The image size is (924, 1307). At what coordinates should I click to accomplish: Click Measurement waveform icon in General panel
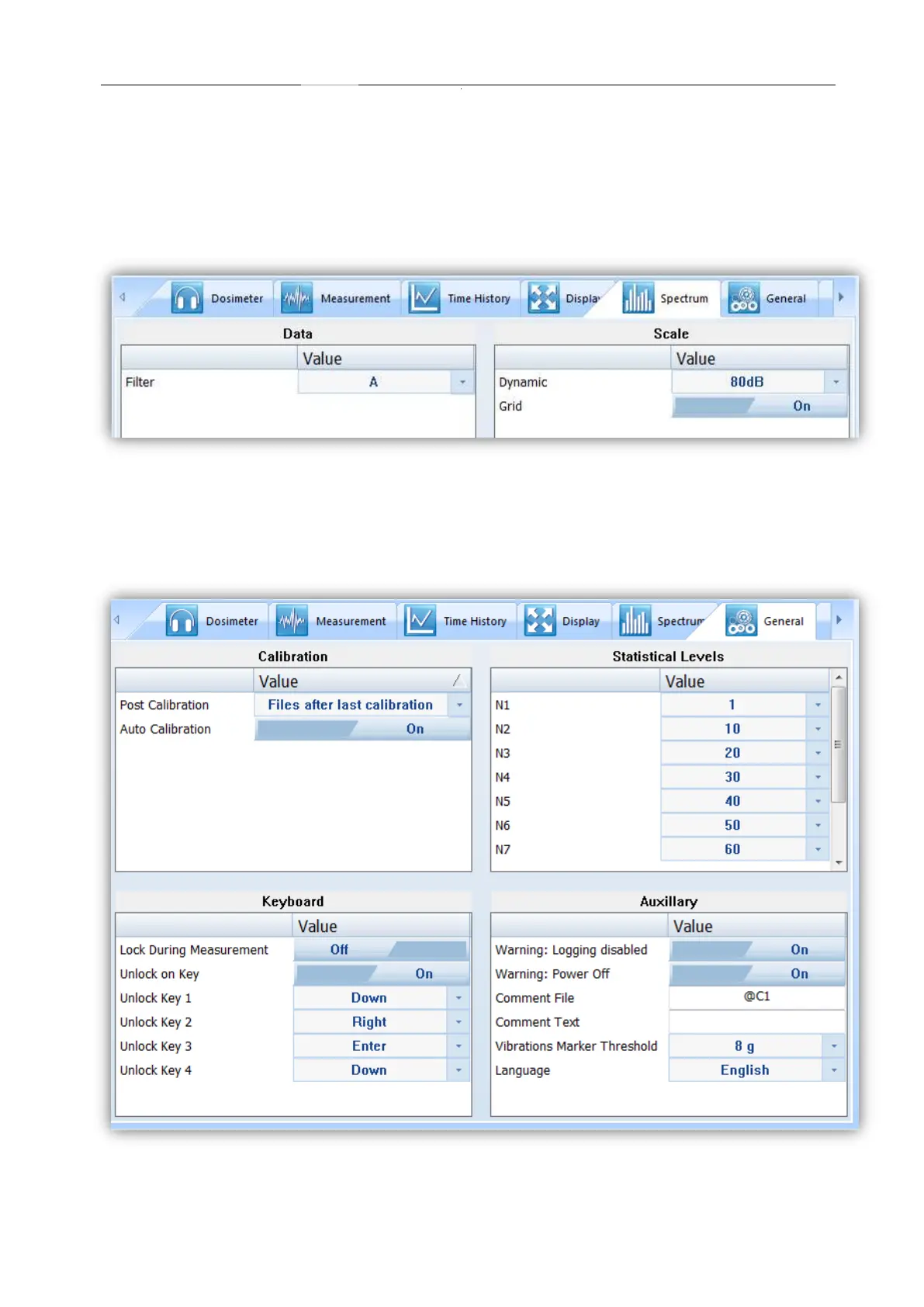(x=292, y=621)
